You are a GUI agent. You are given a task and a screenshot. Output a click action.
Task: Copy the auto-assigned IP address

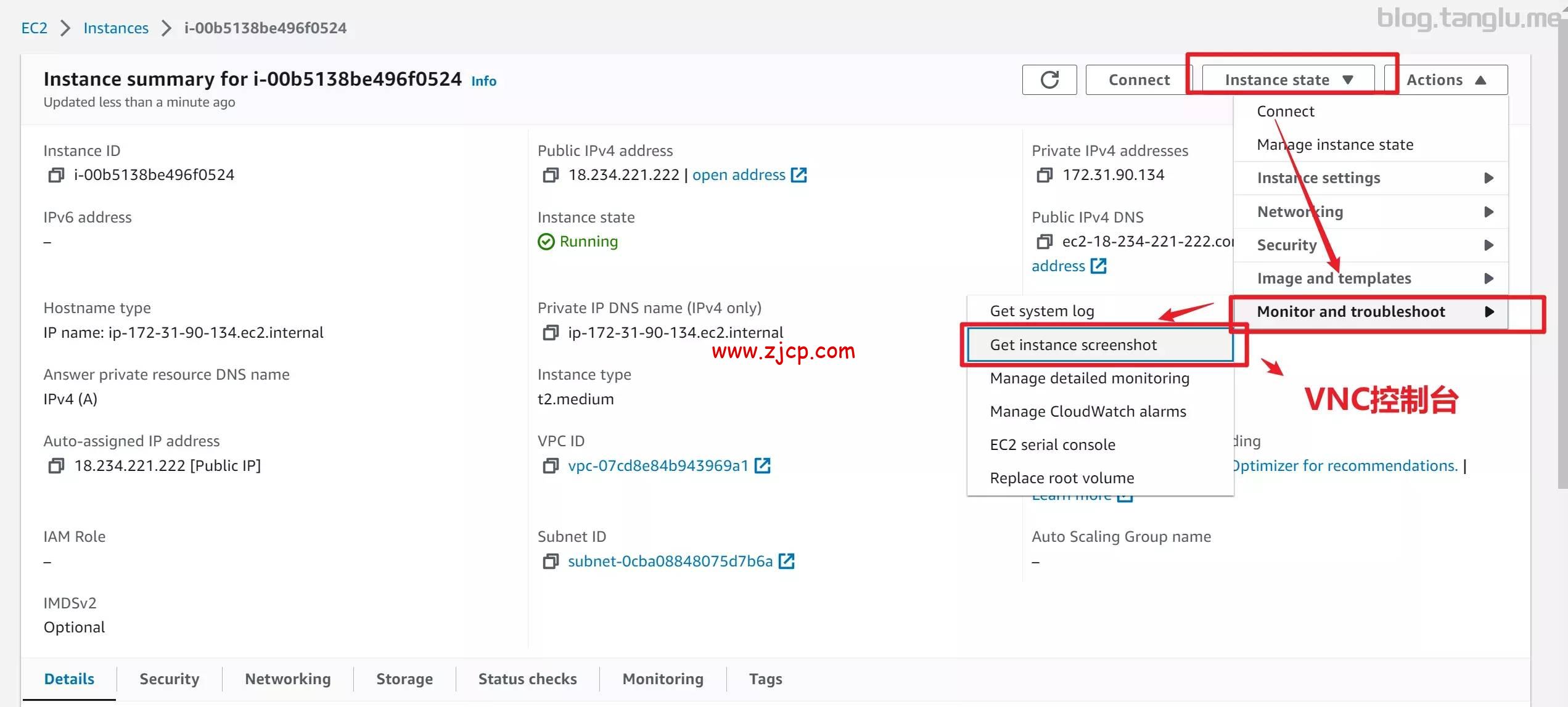click(55, 465)
